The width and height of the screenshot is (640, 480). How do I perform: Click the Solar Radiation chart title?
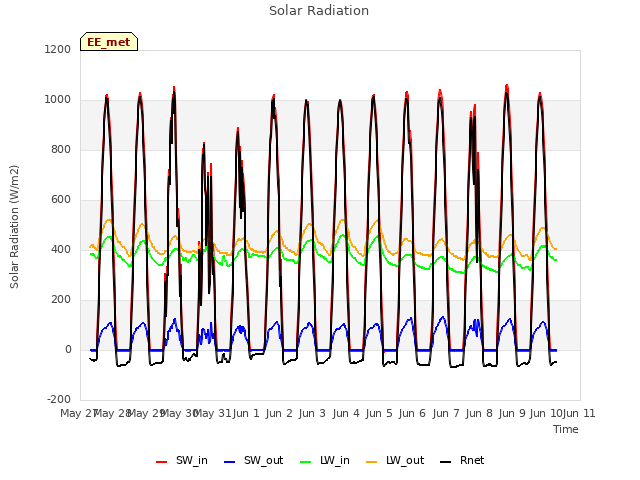[x=319, y=11]
